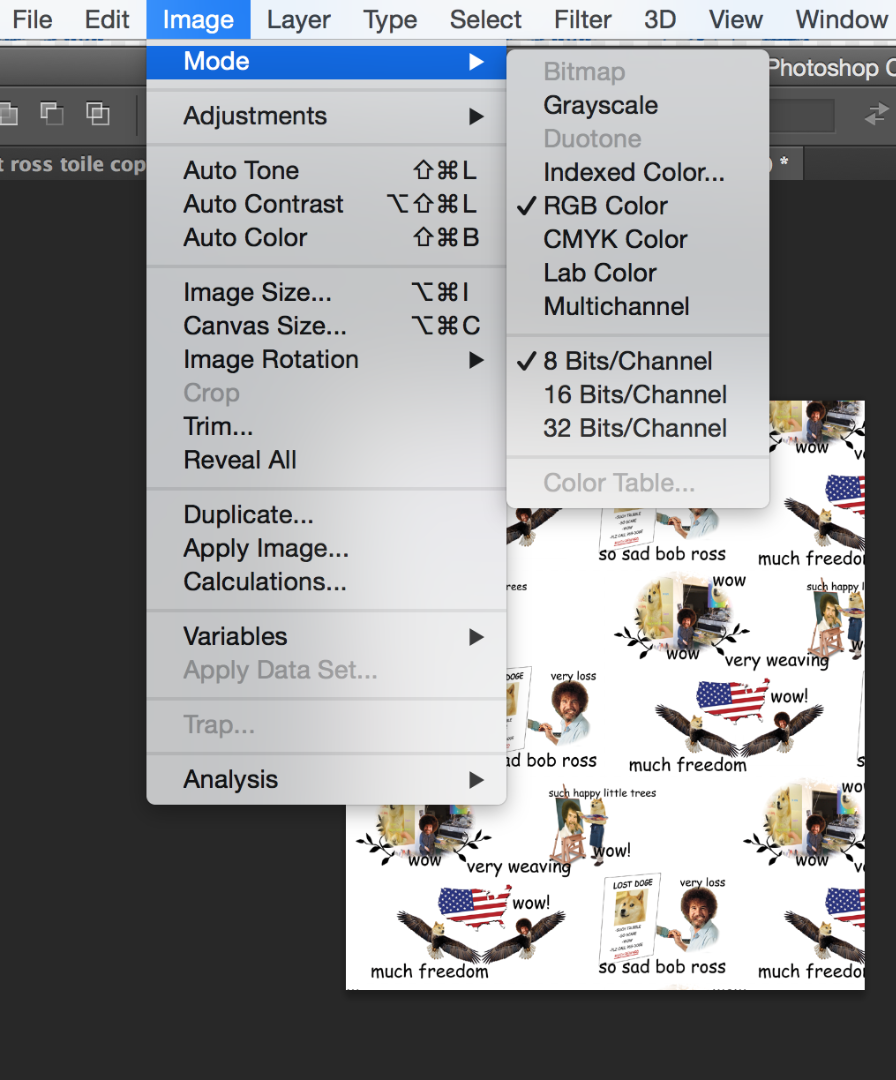Screen dimensions: 896x1080
Task: Open the Edit menu
Action: (107, 19)
